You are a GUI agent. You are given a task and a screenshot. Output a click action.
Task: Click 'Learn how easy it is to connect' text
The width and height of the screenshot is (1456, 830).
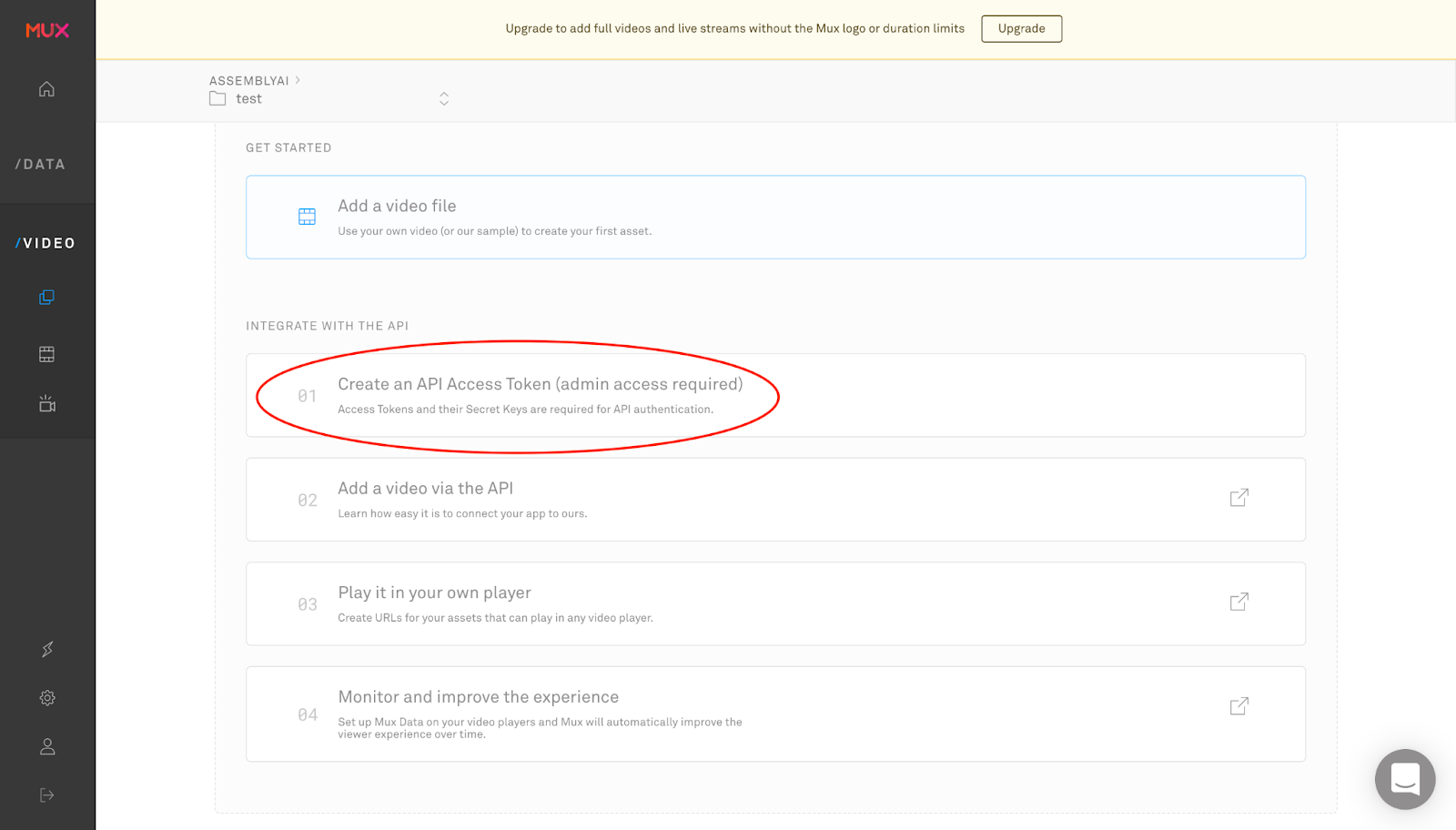pos(462,513)
